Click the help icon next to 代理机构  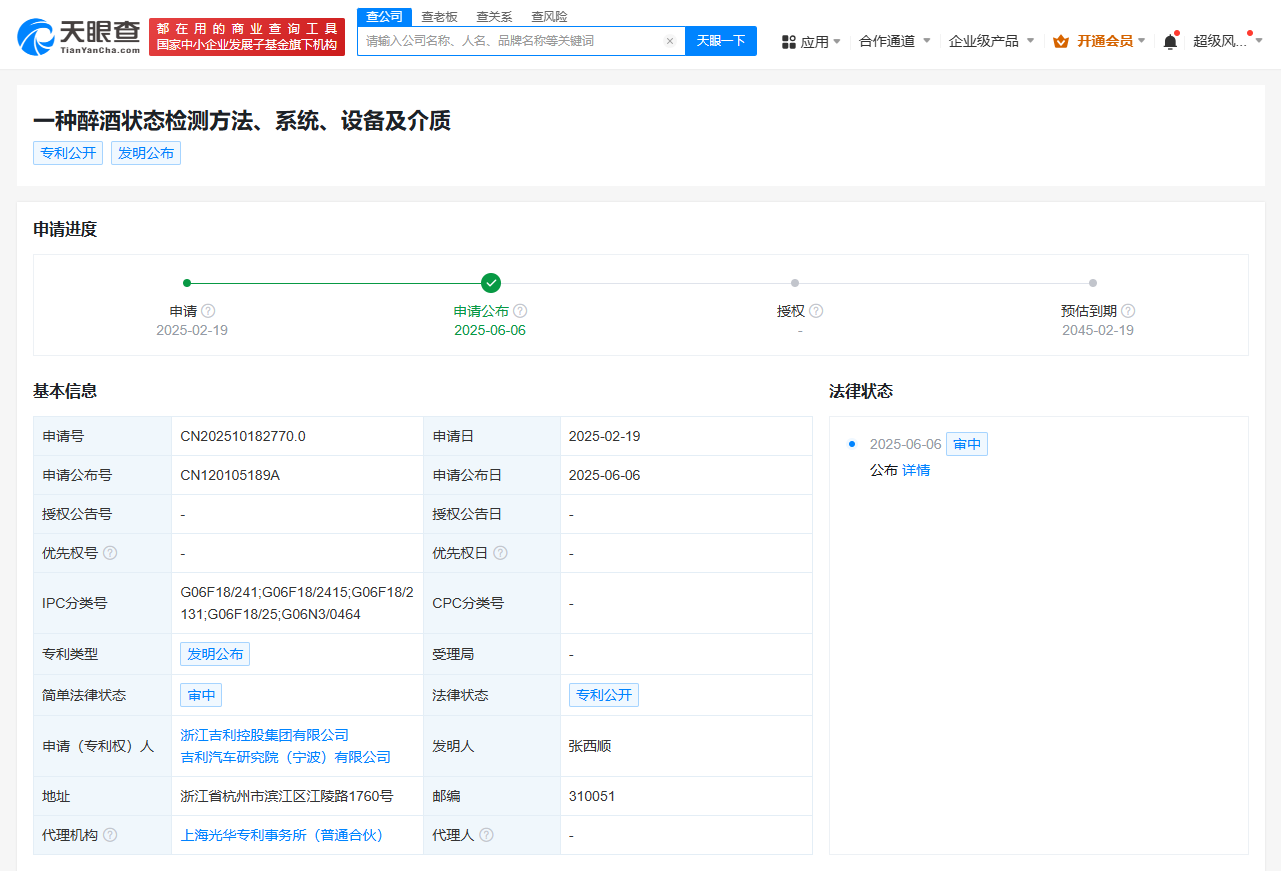[x=110, y=835]
